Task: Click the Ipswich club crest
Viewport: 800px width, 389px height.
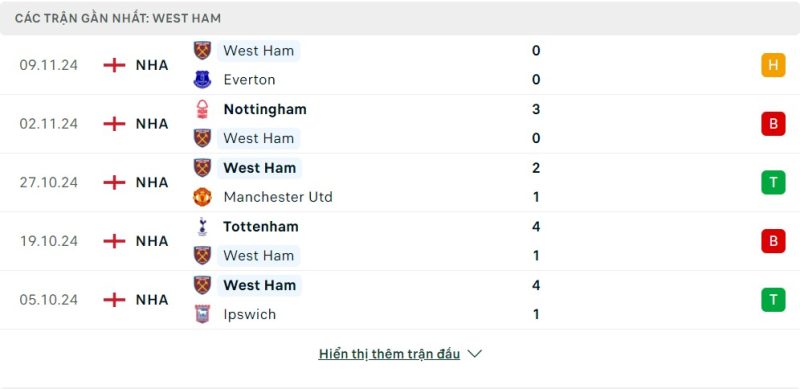Action: coord(202,314)
